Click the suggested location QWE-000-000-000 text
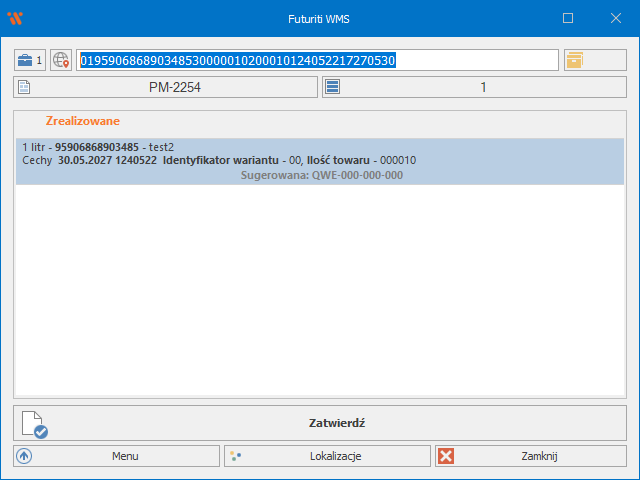The image size is (640, 480). click(322, 175)
